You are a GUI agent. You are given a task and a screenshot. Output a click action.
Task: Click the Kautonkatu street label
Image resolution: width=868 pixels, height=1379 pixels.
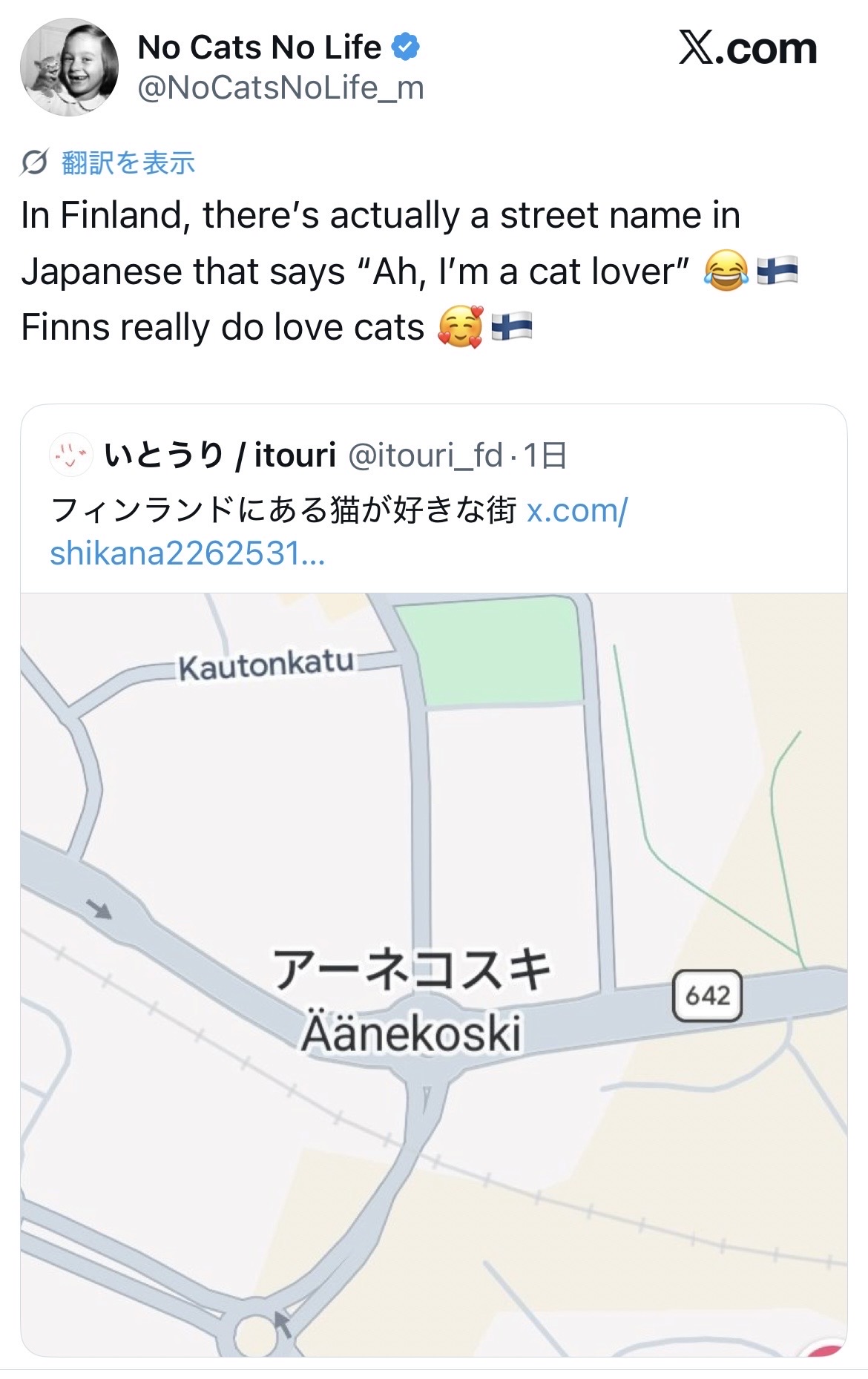tap(266, 665)
